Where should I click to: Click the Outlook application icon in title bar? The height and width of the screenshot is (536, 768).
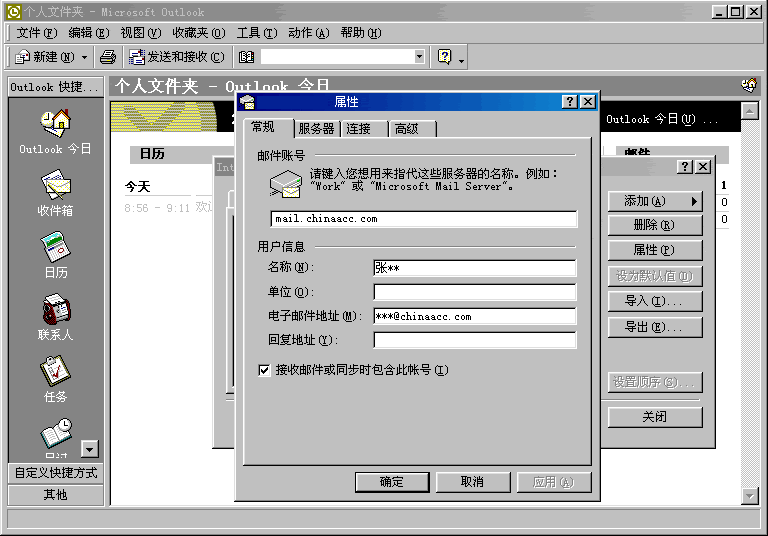click(x=14, y=12)
